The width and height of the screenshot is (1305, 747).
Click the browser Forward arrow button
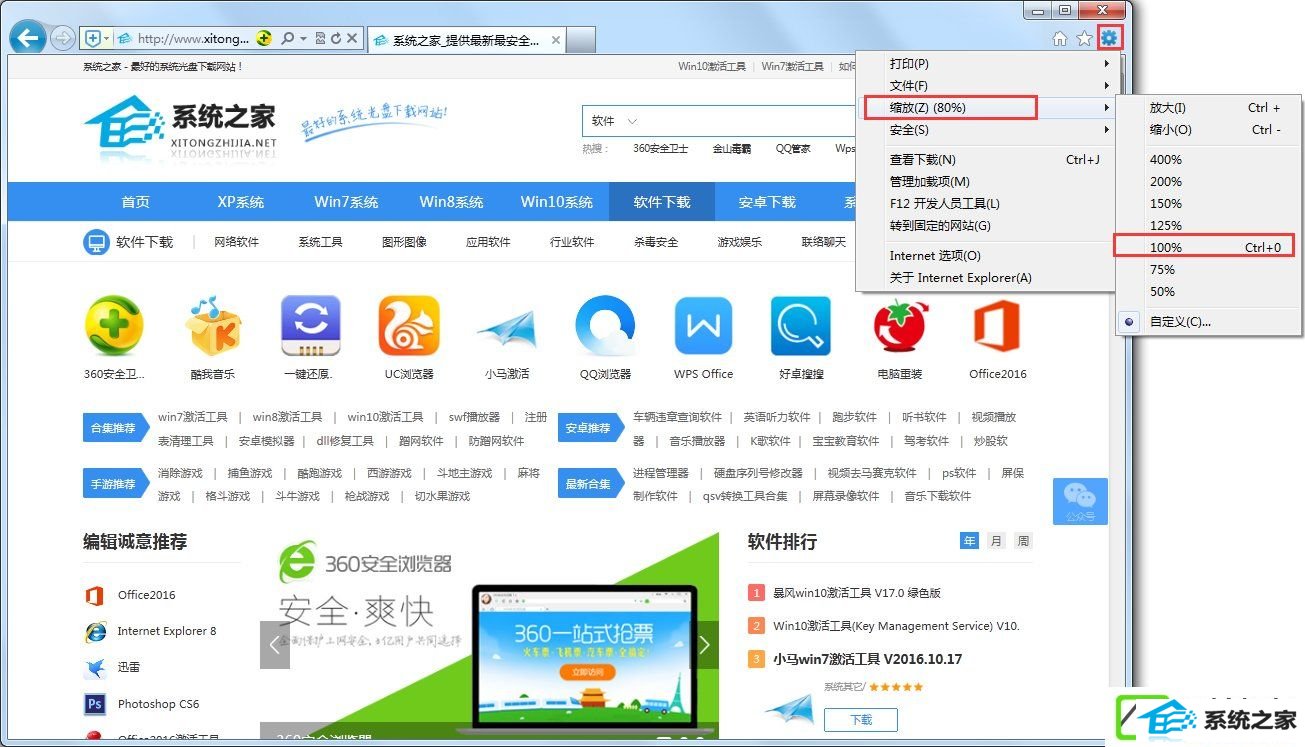point(62,39)
